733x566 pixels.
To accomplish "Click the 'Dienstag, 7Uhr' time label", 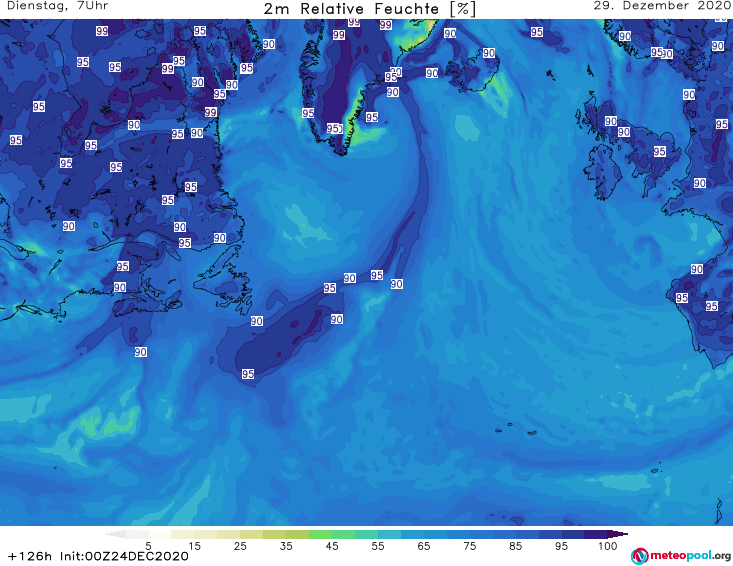I will [57, 6].
